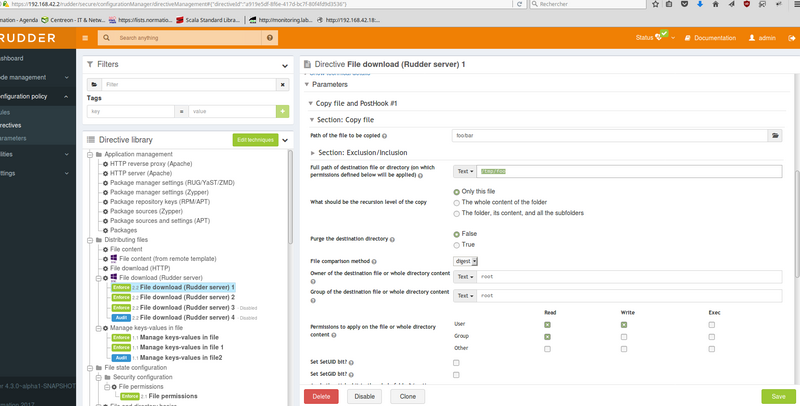Click info icon next to File comparison method

374,262
